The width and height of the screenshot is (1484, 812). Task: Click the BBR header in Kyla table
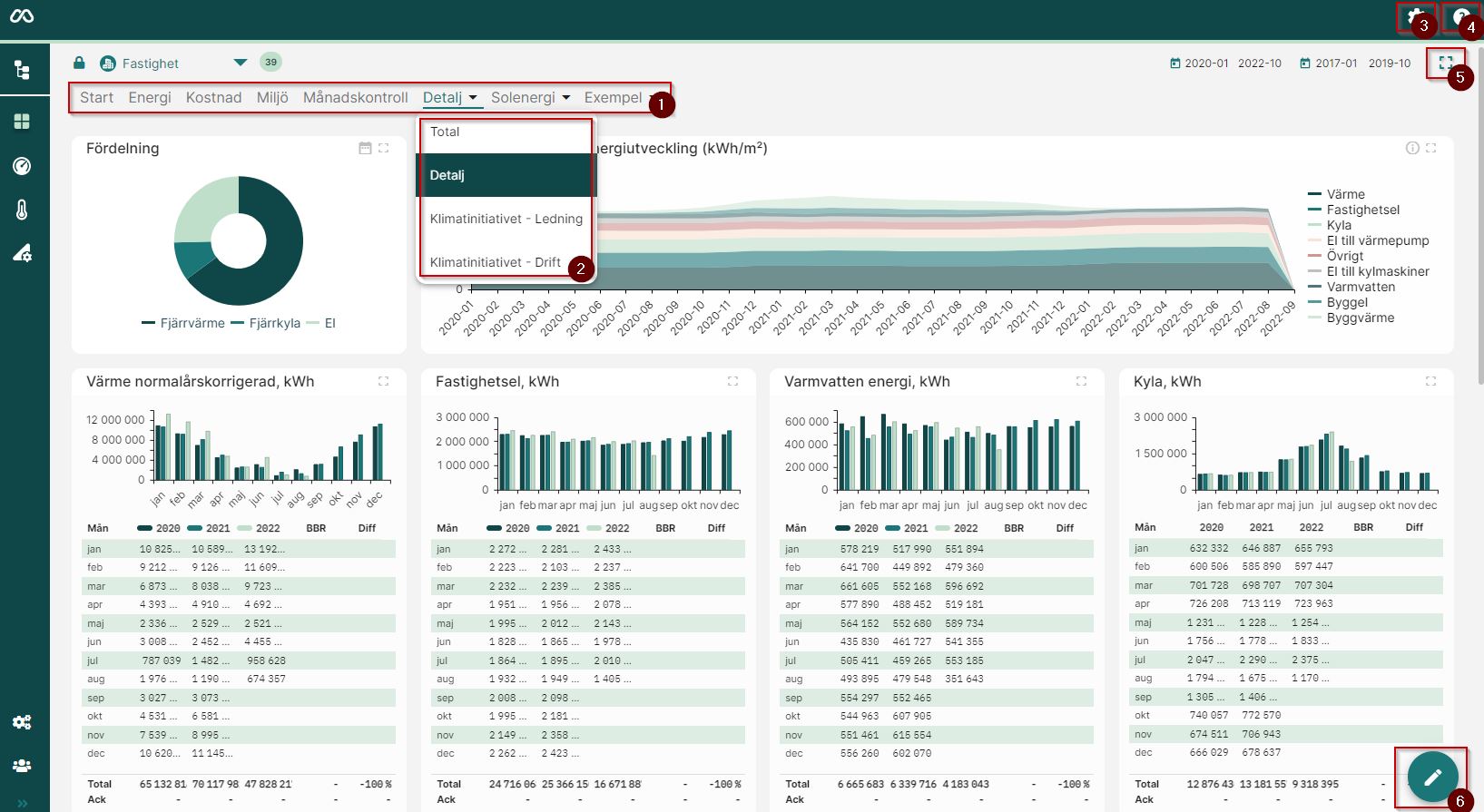[x=1363, y=527]
